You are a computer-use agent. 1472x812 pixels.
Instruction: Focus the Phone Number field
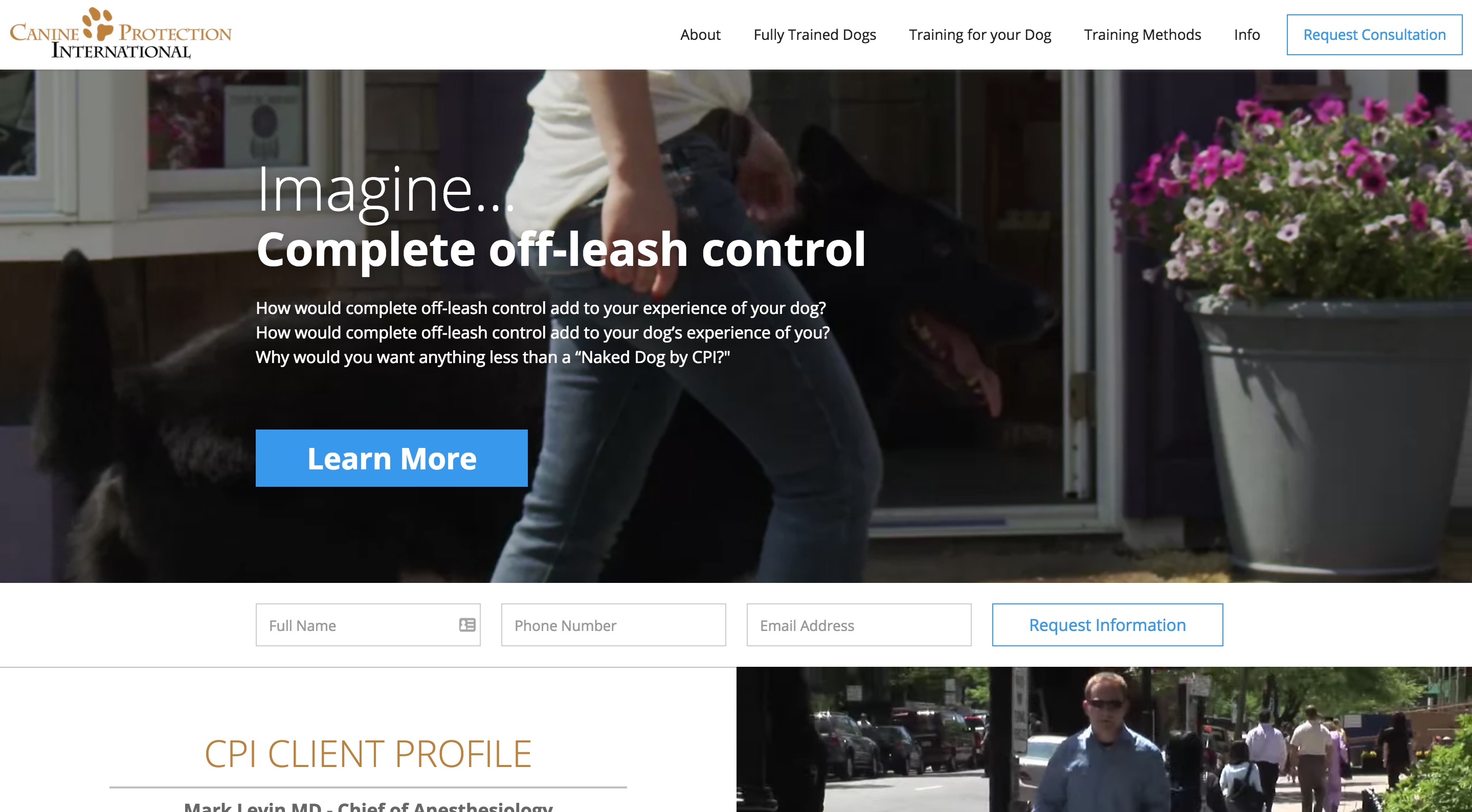[x=613, y=624]
